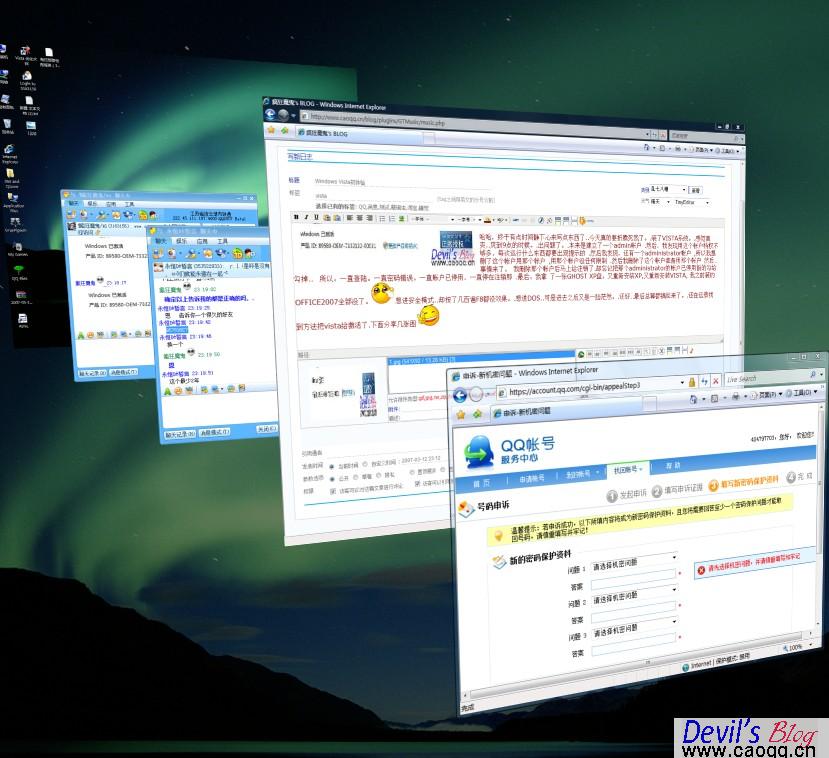Switch to the 帮助 tab on QQ service page
Viewport: 829px width, 758px height.
coord(672,466)
